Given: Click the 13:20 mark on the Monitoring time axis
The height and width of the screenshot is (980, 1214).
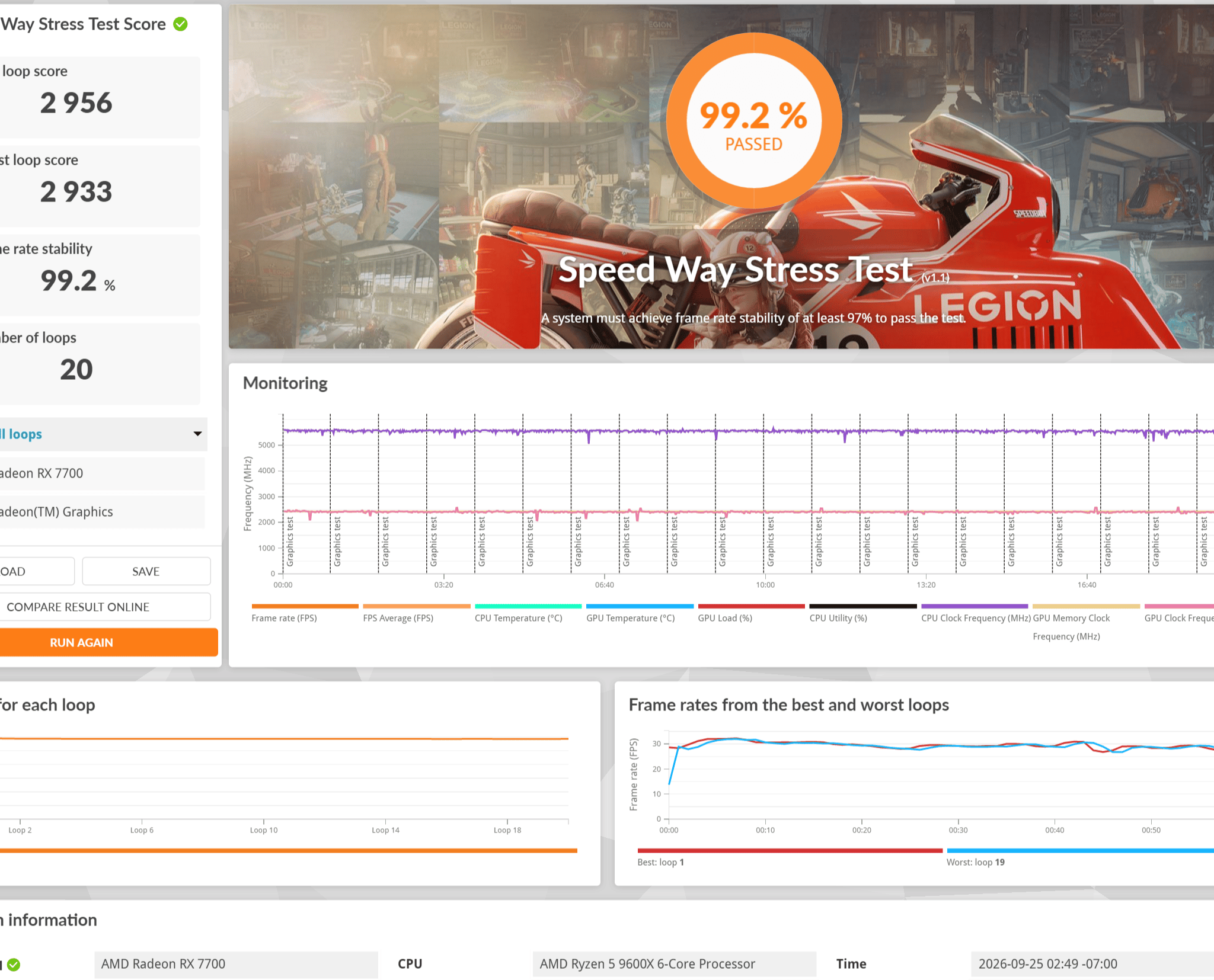Looking at the screenshot, I should pos(926,585).
